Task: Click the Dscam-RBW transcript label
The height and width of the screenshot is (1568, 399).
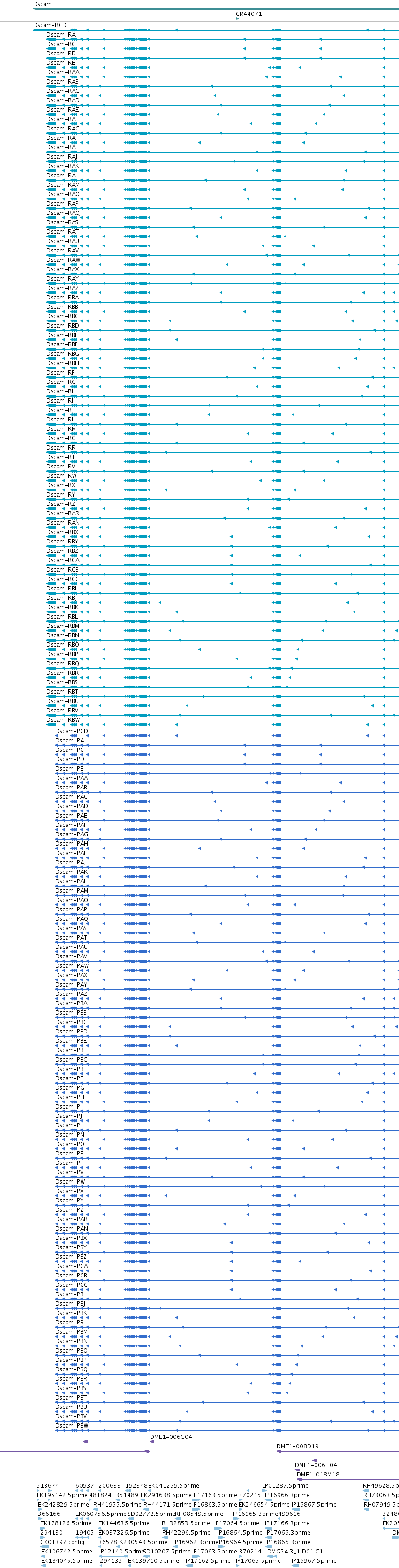Action: pos(63,720)
